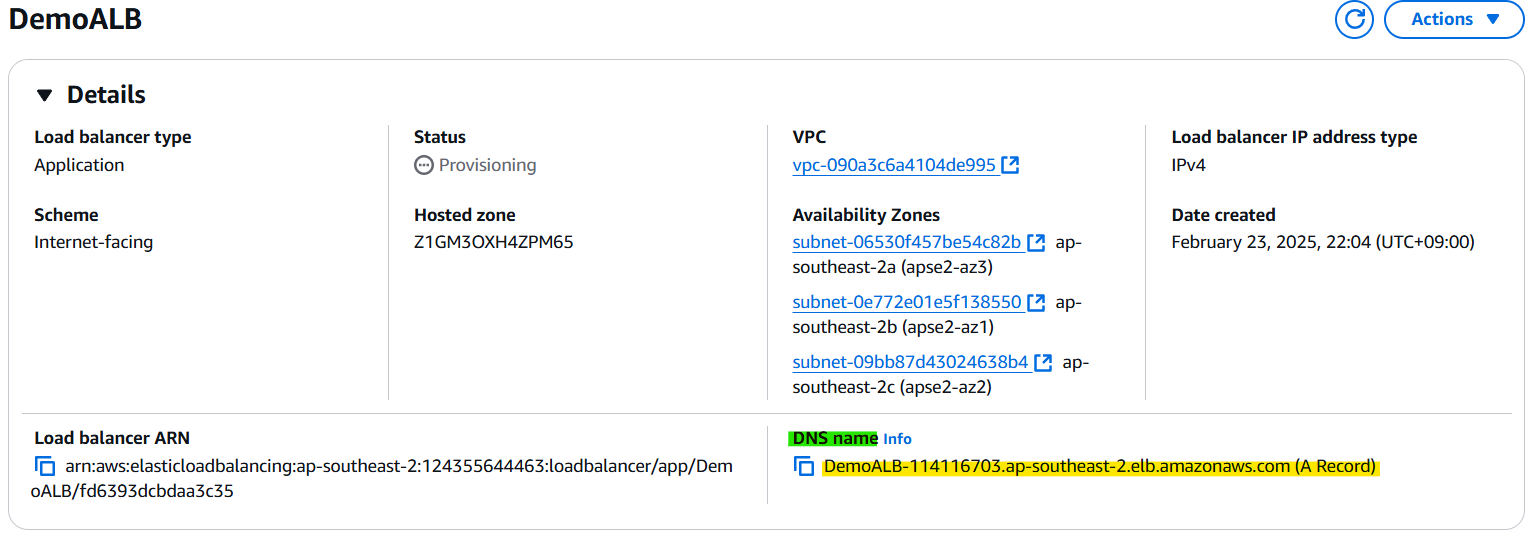1530x536 pixels.
Task: Click the Internet-facing scheme value
Action: tap(93, 242)
